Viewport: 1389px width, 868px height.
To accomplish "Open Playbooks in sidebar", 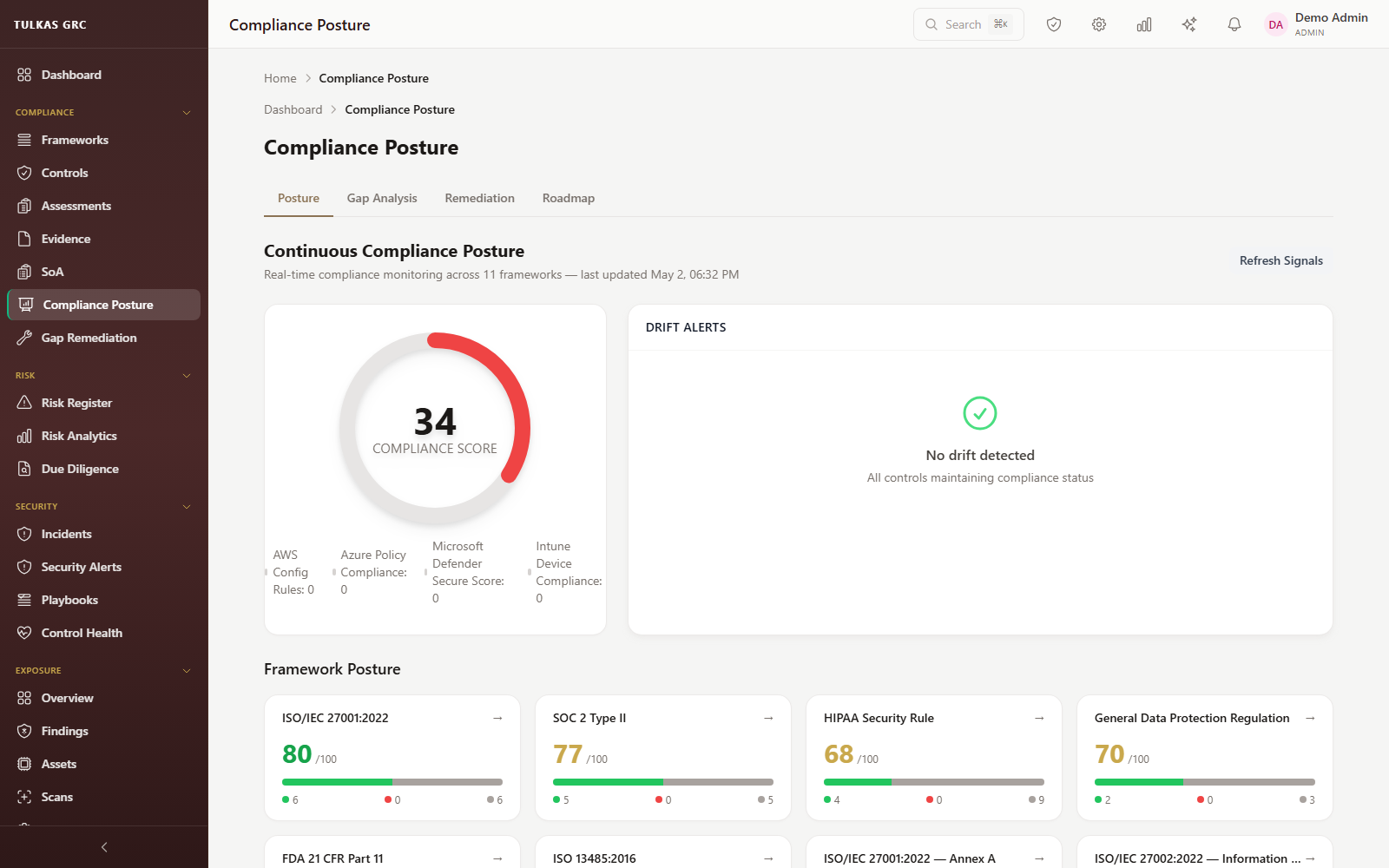I will click(x=104, y=600).
